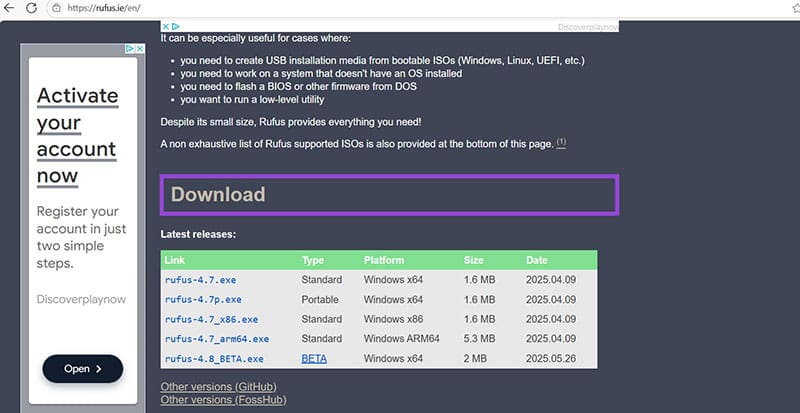Screen dimensions: 800x413
Task: Click 'Register your account' ad description
Action: 81,237
